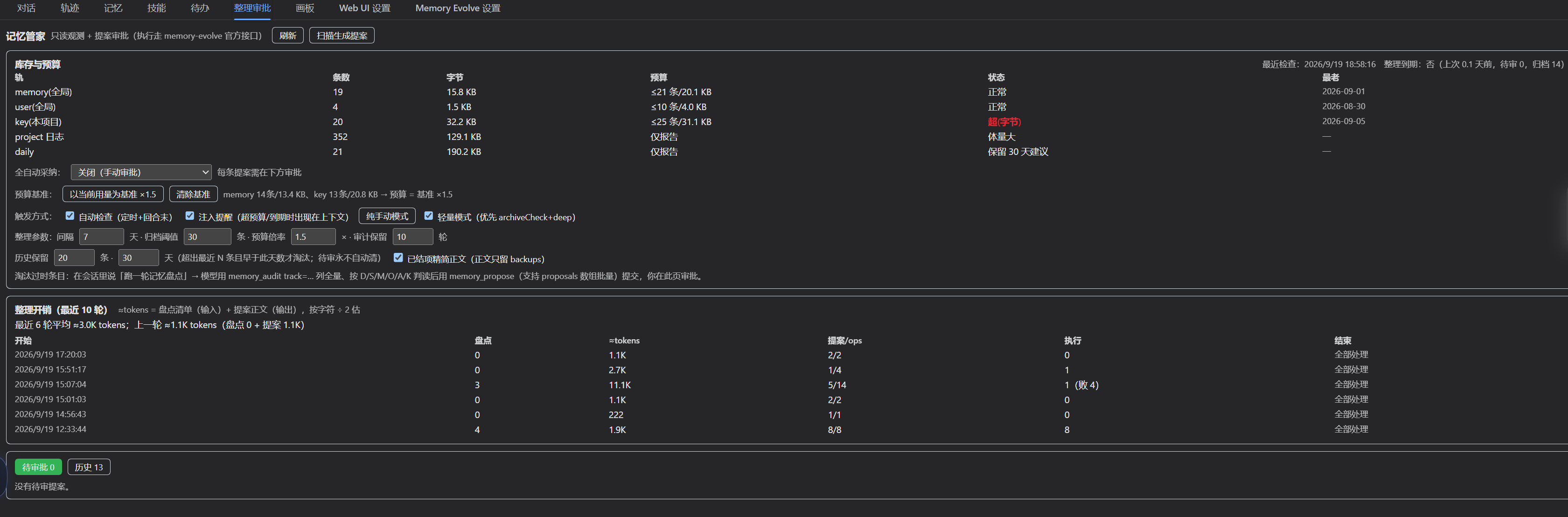Open the 画板 tab
The width and height of the screenshot is (1568, 517).
305,8
